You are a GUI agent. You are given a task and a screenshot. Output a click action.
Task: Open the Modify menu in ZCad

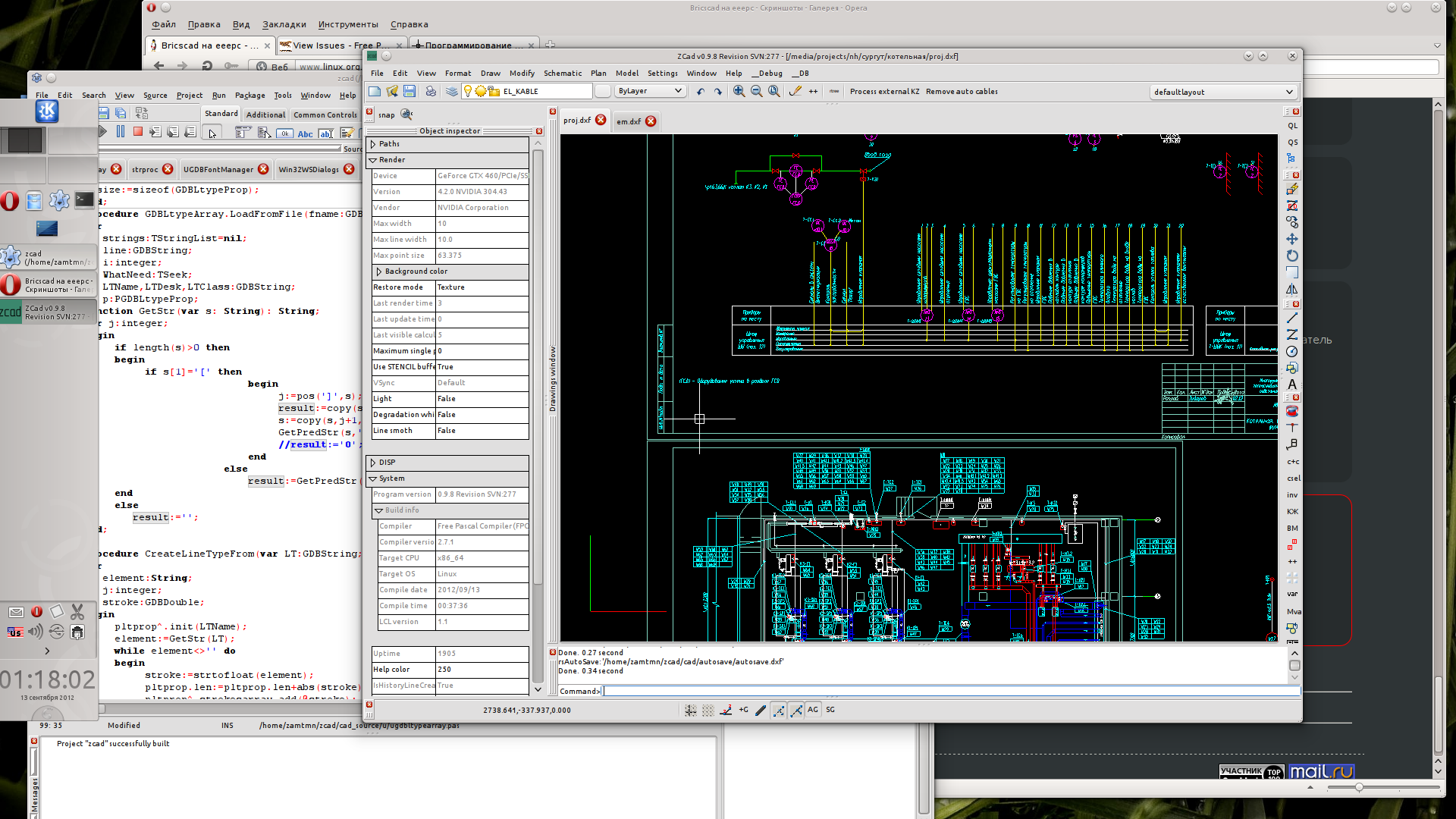522,74
